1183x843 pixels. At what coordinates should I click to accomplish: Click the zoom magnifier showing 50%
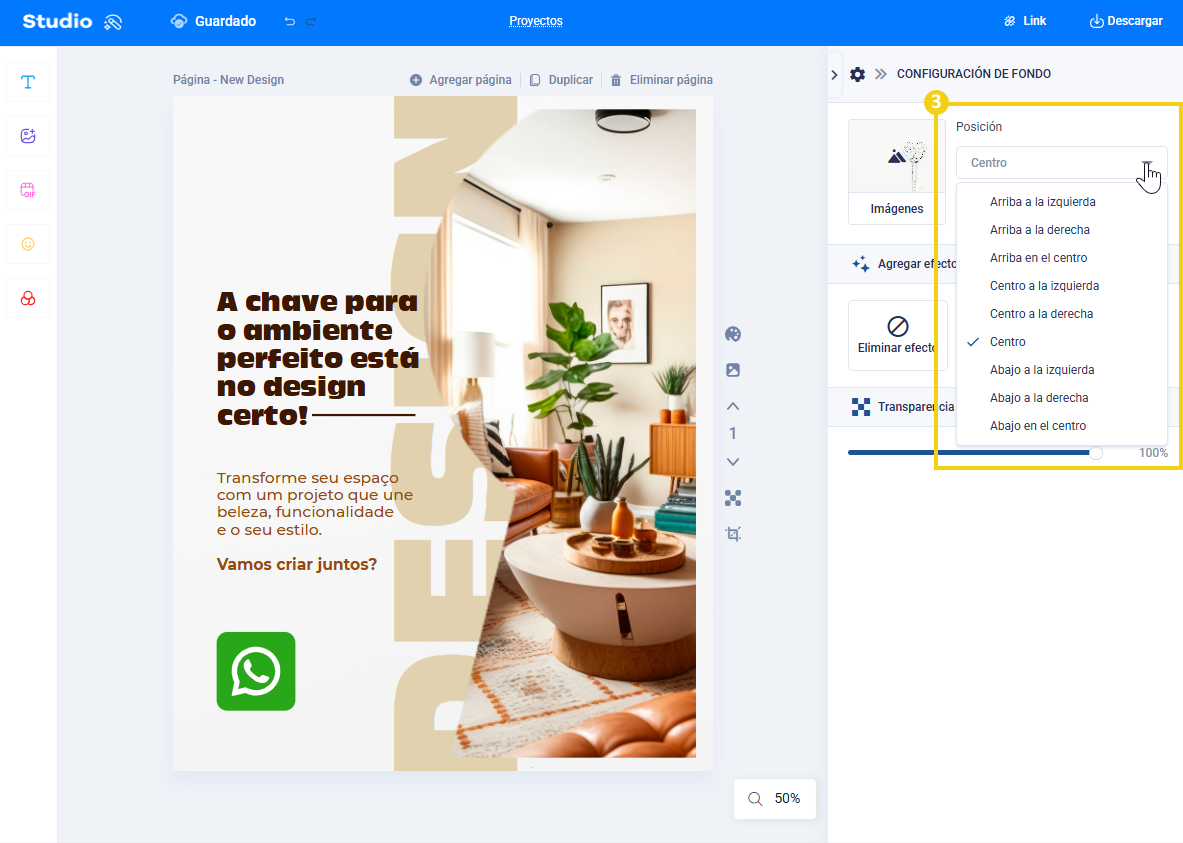point(774,798)
